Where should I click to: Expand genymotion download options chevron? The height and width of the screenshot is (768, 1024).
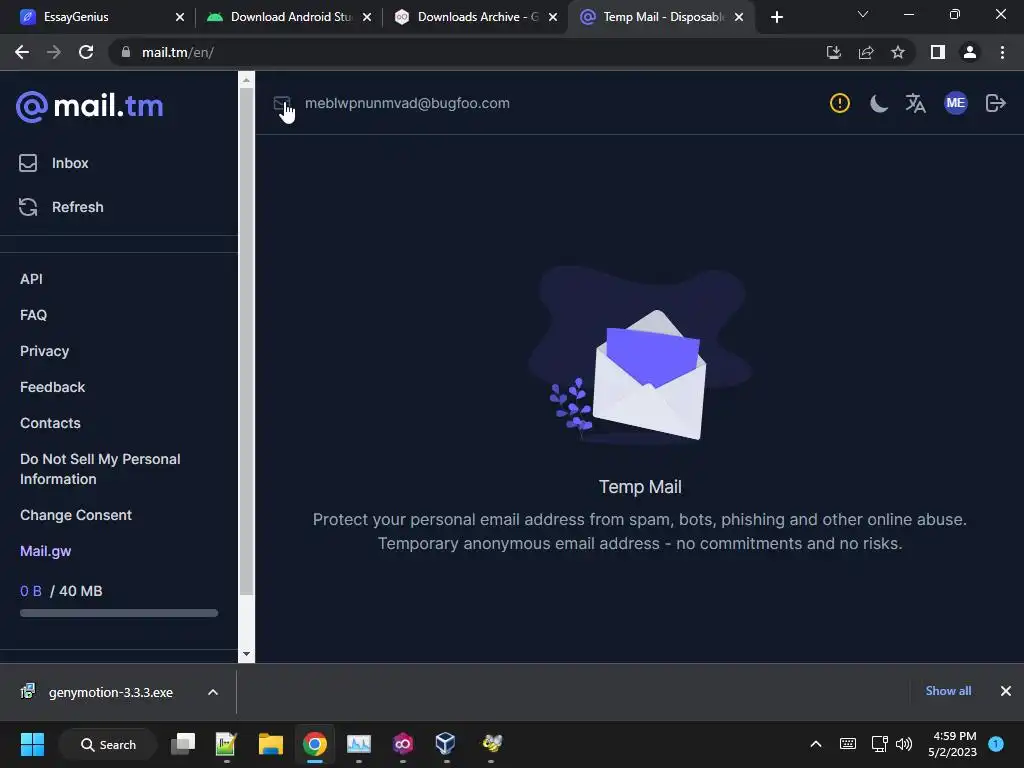(x=213, y=692)
